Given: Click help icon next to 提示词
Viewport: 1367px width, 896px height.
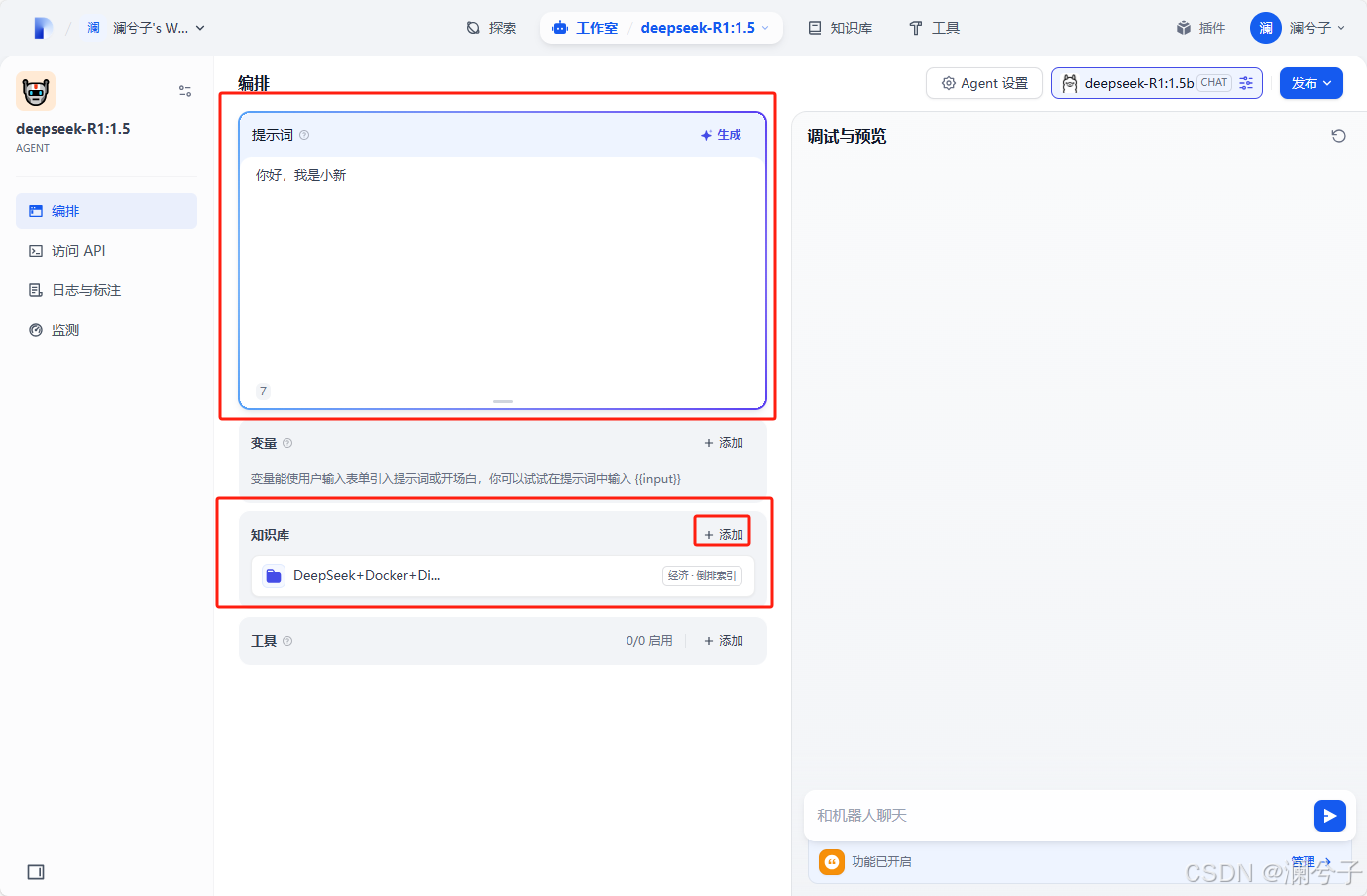Looking at the screenshot, I should (304, 135).
